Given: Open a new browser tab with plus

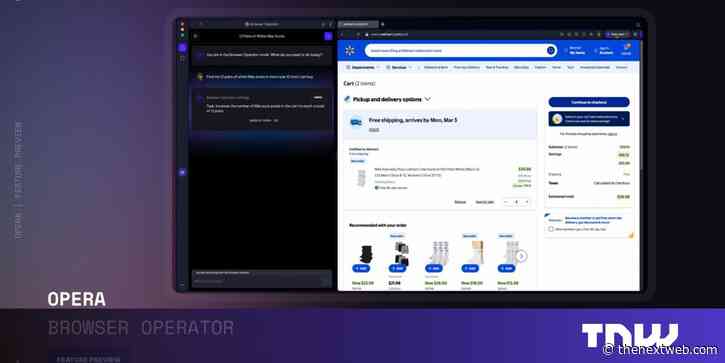Looking at the screenshot, I should click(x=382, y=25).
